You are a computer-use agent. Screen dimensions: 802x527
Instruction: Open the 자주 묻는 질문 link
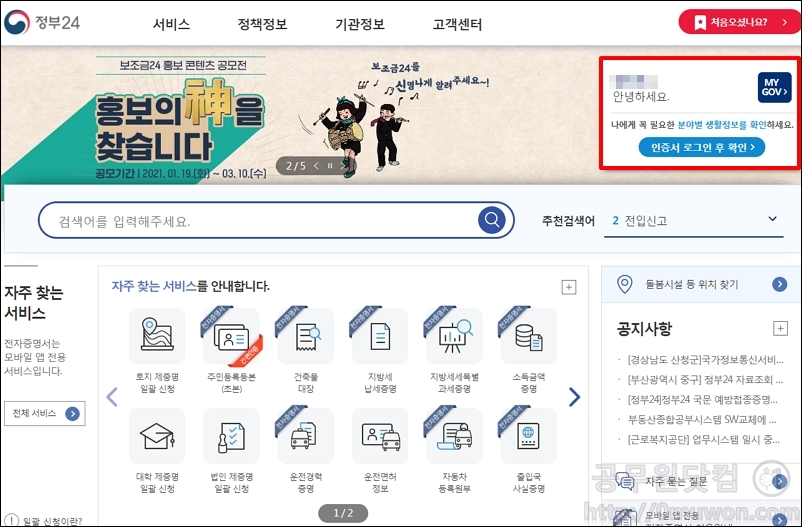click(677, 481)
